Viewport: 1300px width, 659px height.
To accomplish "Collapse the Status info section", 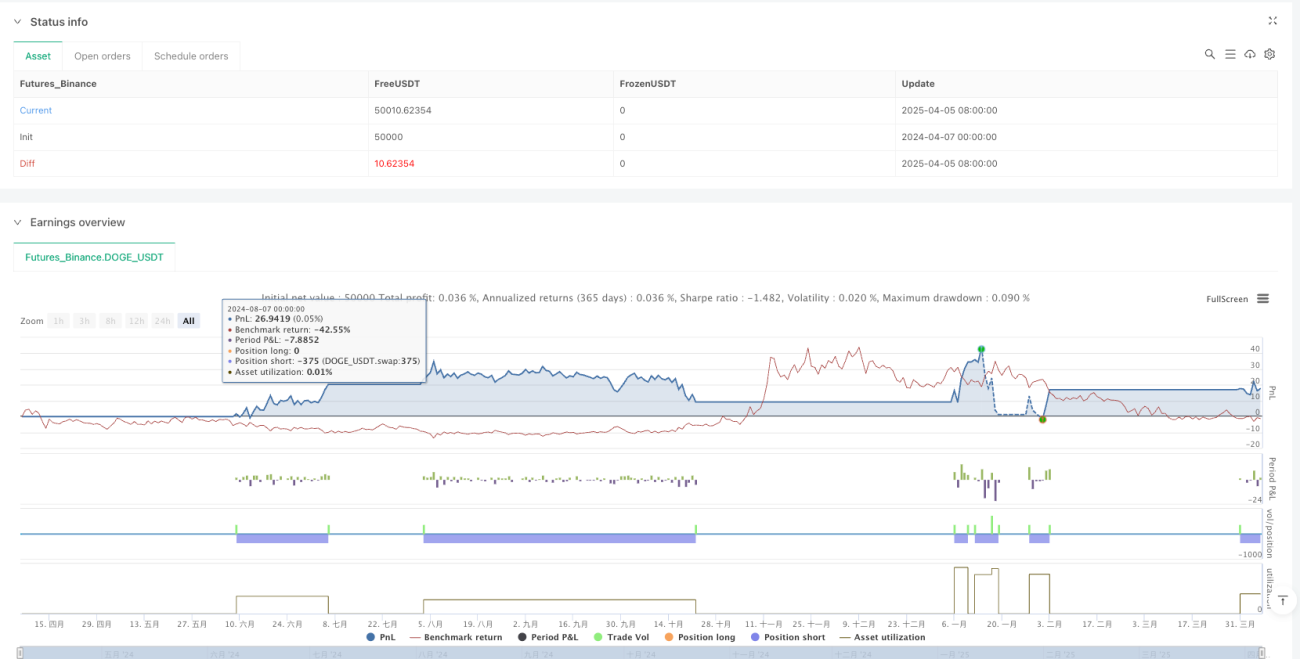I will (x=17, y=22).
